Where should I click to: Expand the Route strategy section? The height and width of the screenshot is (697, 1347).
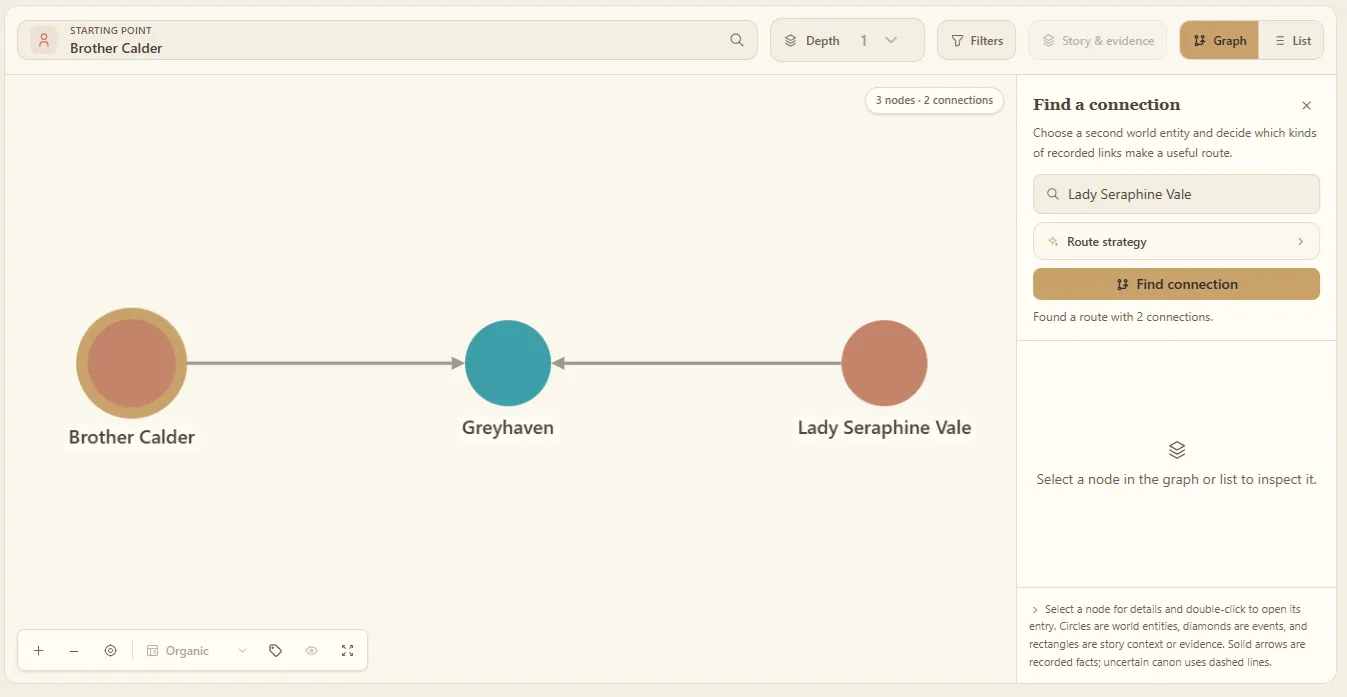coord(1176,241)
